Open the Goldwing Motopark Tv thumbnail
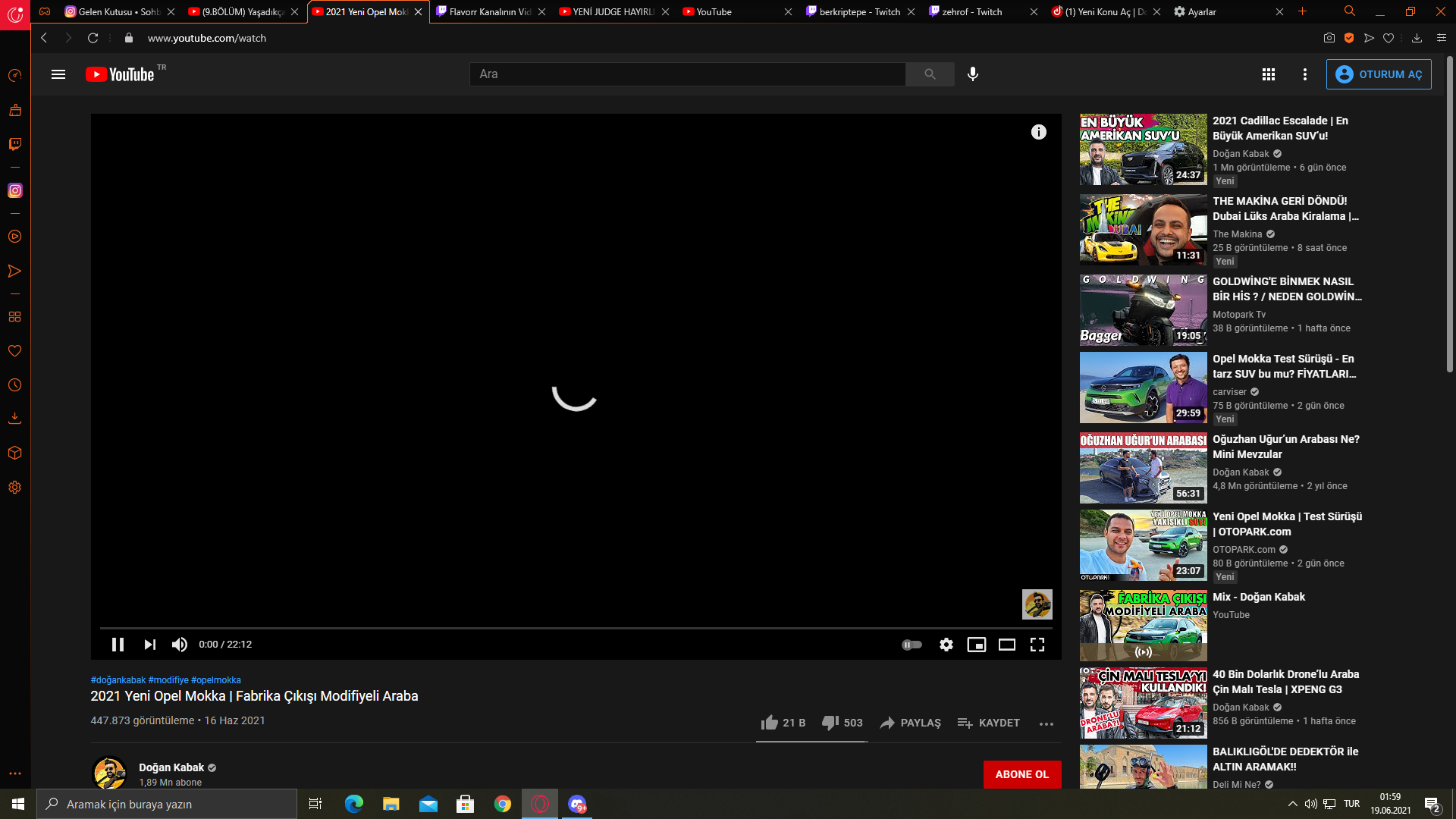This screenshot has height=819, width=1456. tap(1144, 310)
